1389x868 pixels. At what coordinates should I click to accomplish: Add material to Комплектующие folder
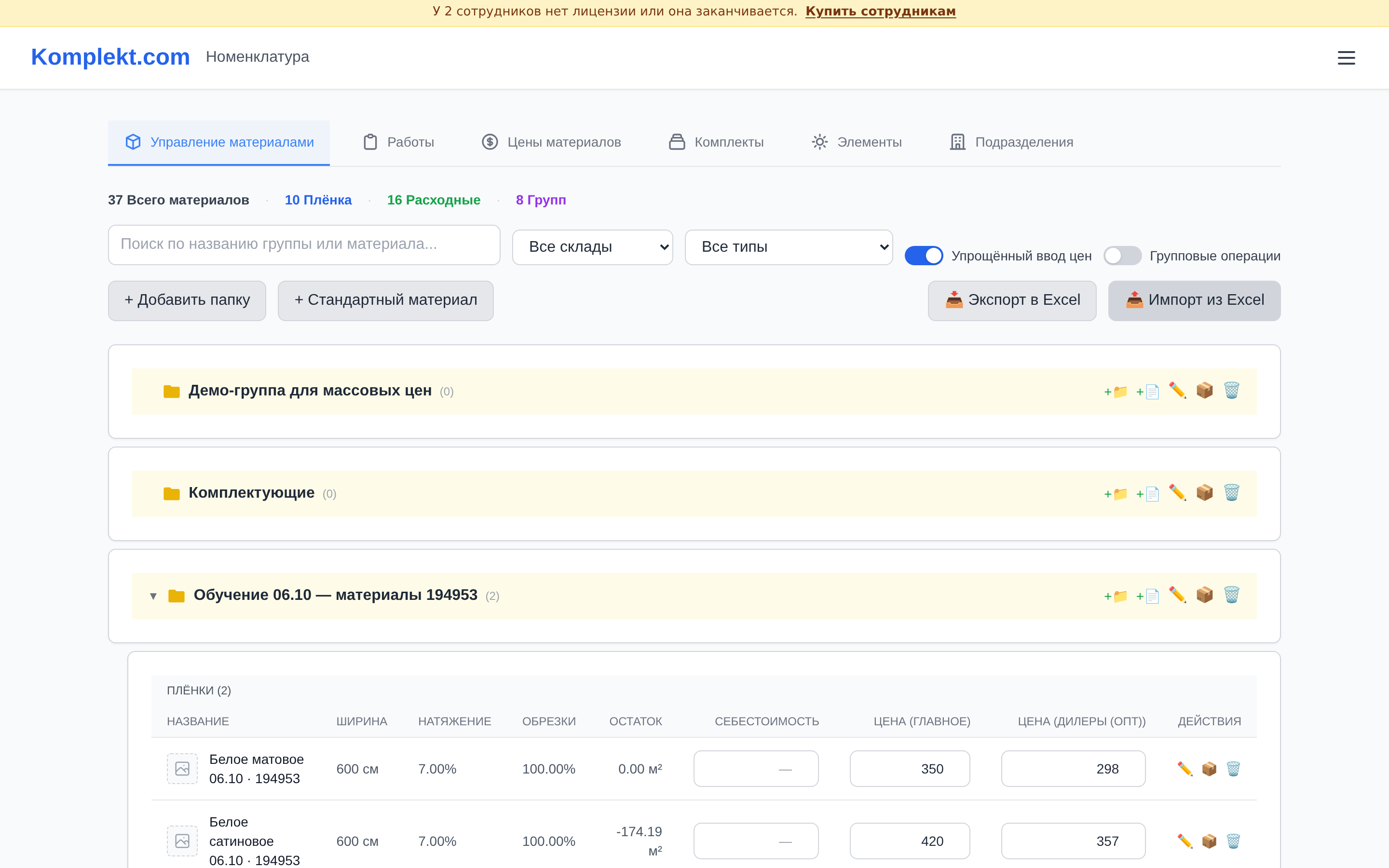(x=1147, y=494)
